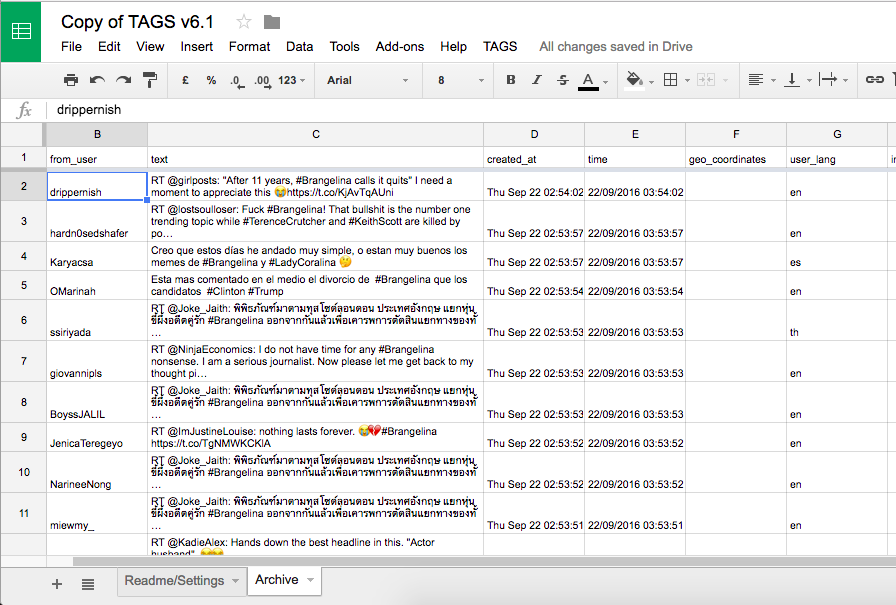Open the Readme/Settings tab dropdown arrow

(235, 581)
